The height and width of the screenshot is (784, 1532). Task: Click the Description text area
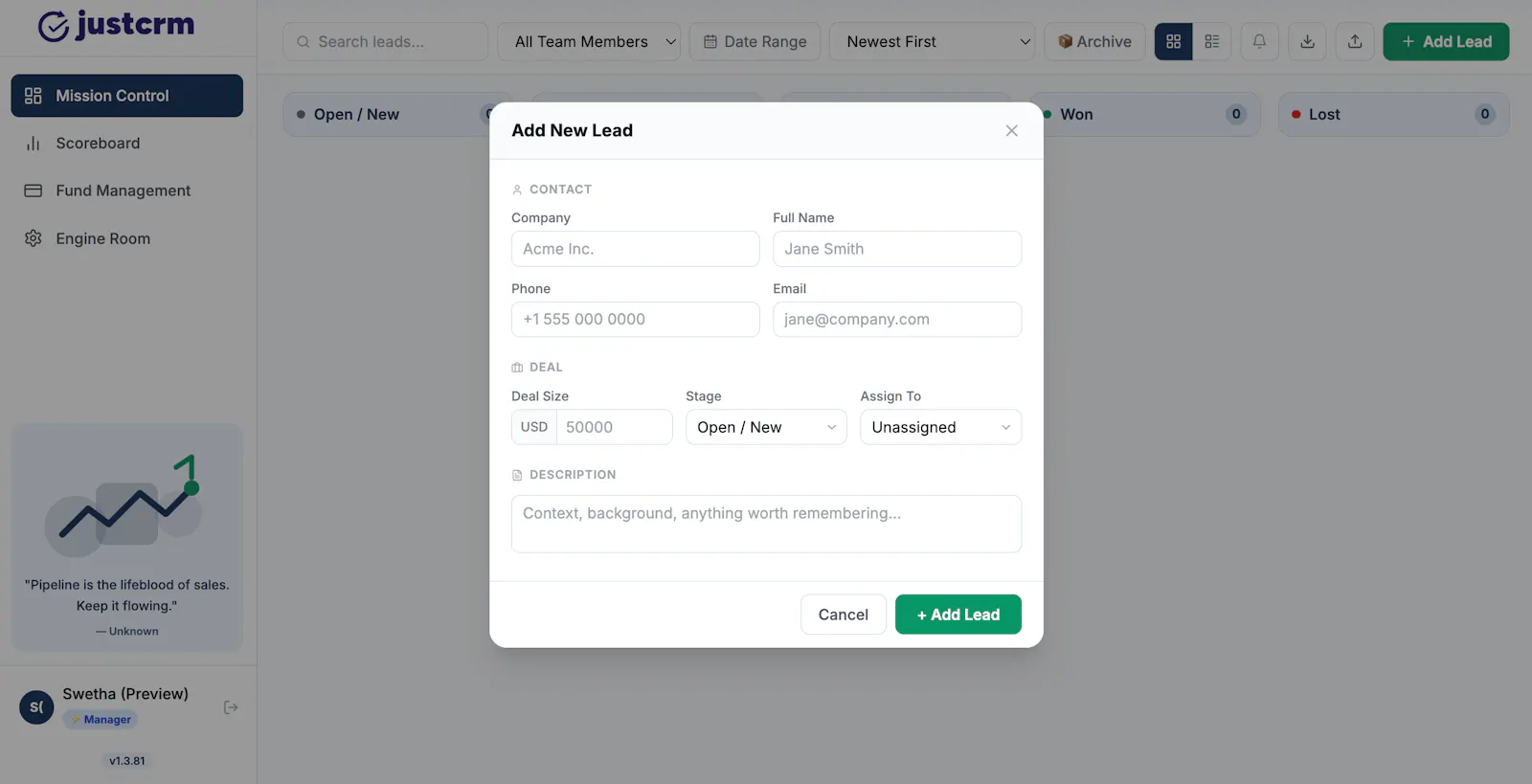coord(766,524)
